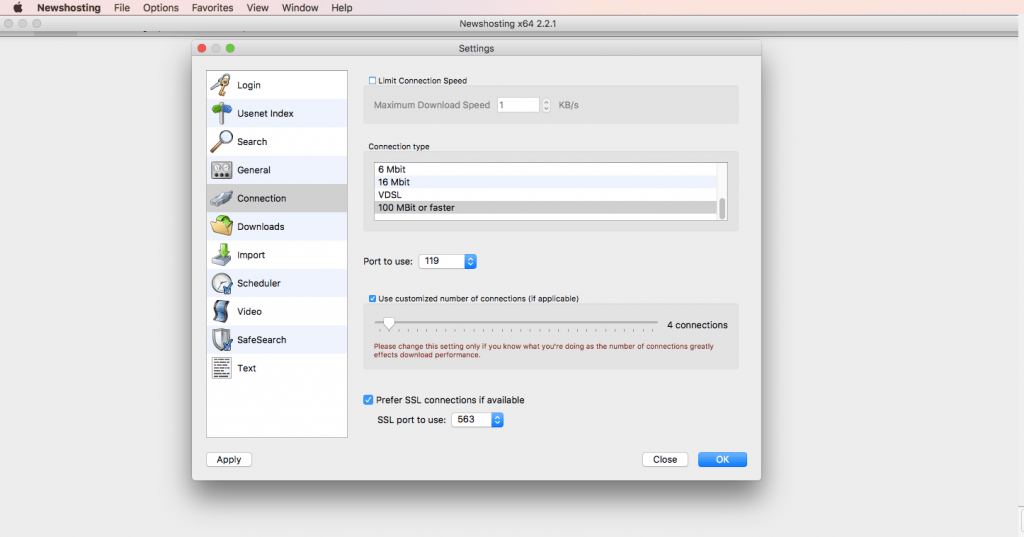Open the Search settings section
This screenshot has width=1024, height=537.
pos(277,141)
